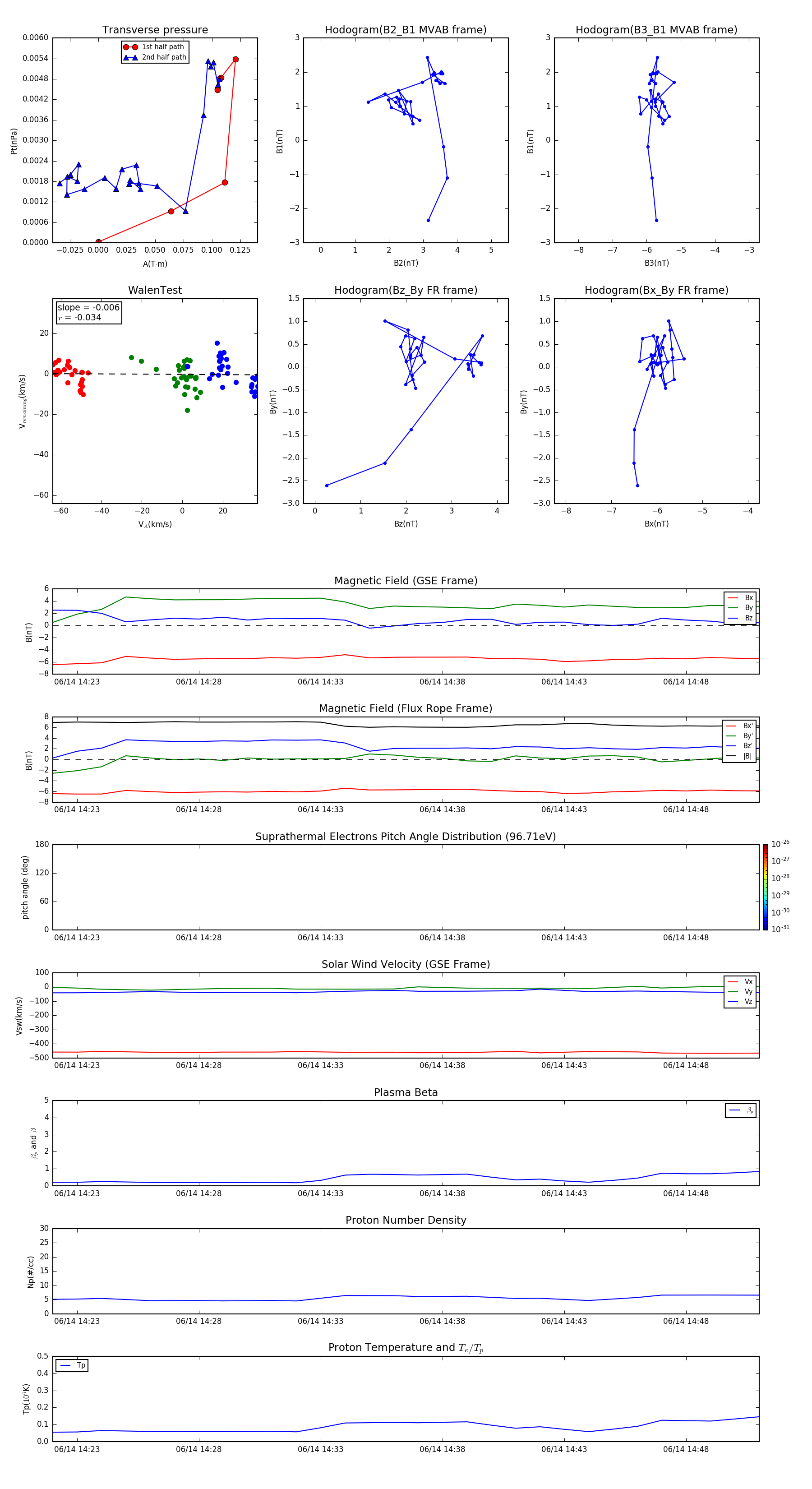Click the 'Hodogram(B2_B1 MVAB frame)' title

click(x=406, y=29)
